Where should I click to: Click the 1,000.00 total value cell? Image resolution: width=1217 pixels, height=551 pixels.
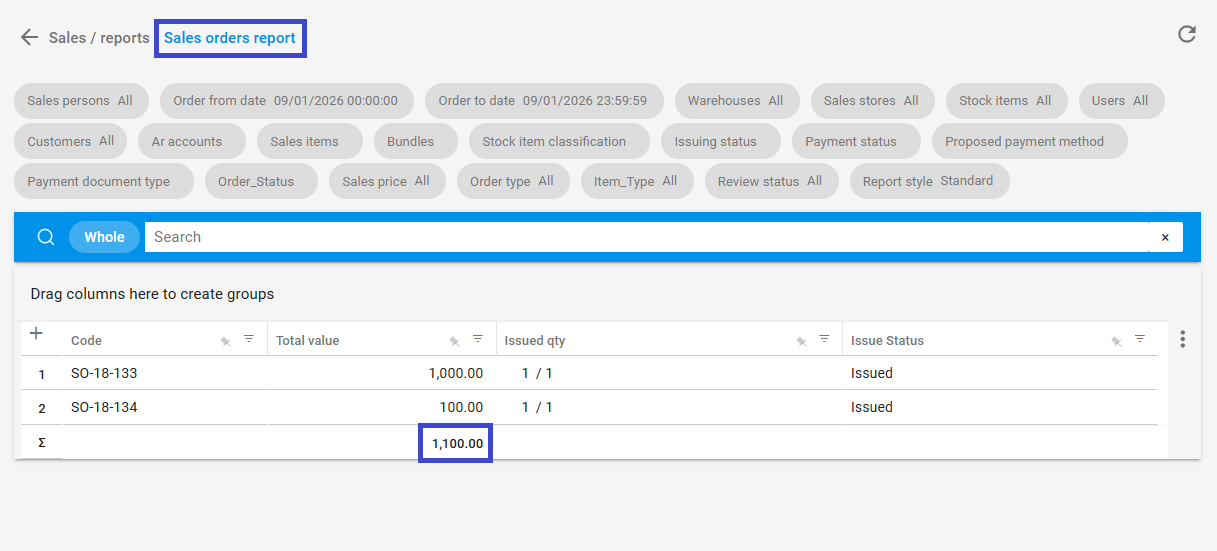tap(456, 373)
